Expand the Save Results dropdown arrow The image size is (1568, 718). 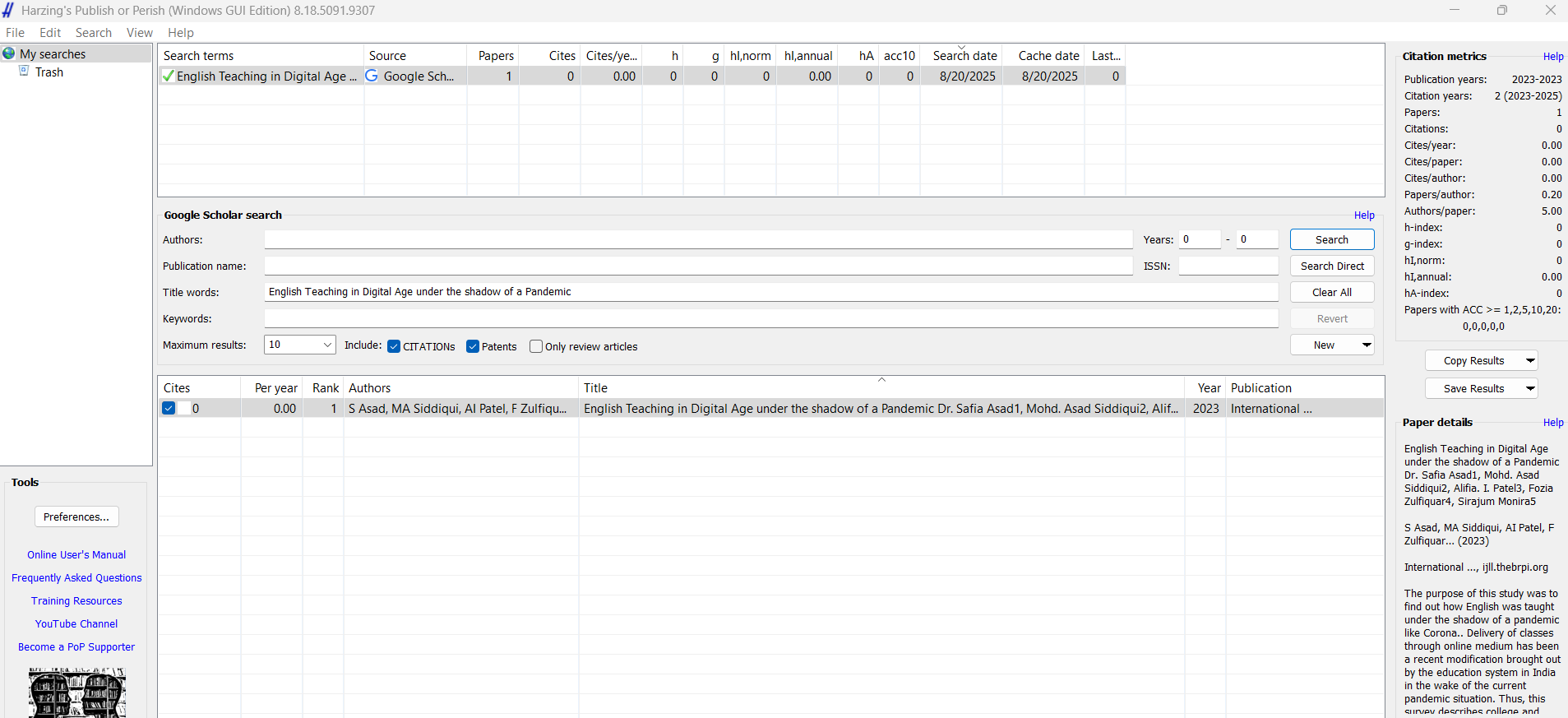(1529, 388)
